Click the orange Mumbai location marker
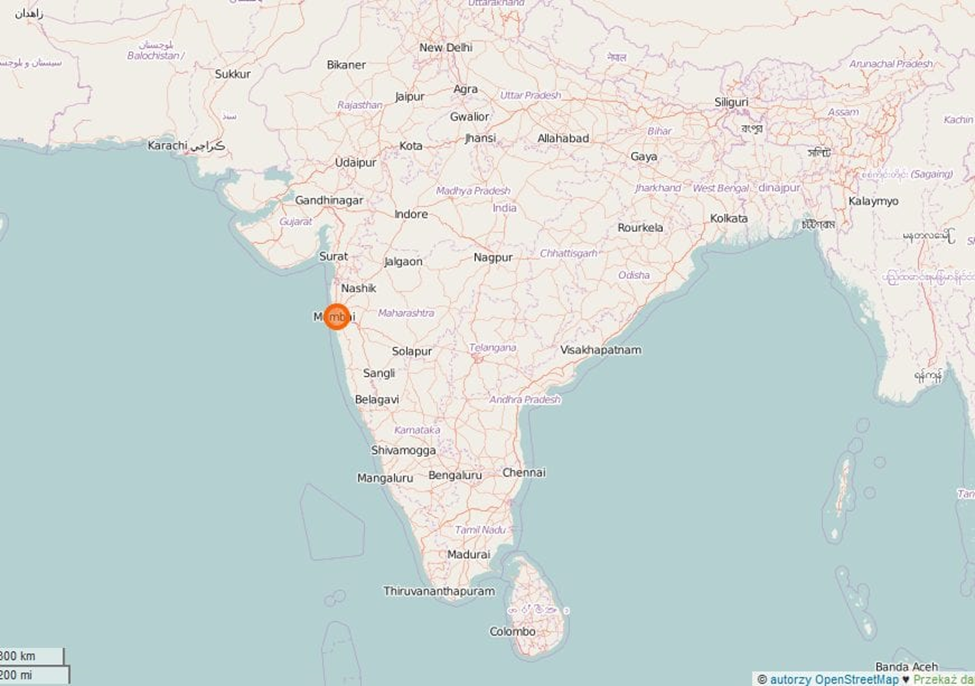The height and width of the screenshot is (686, 975). pyautogui.click(x=336, y=317)
